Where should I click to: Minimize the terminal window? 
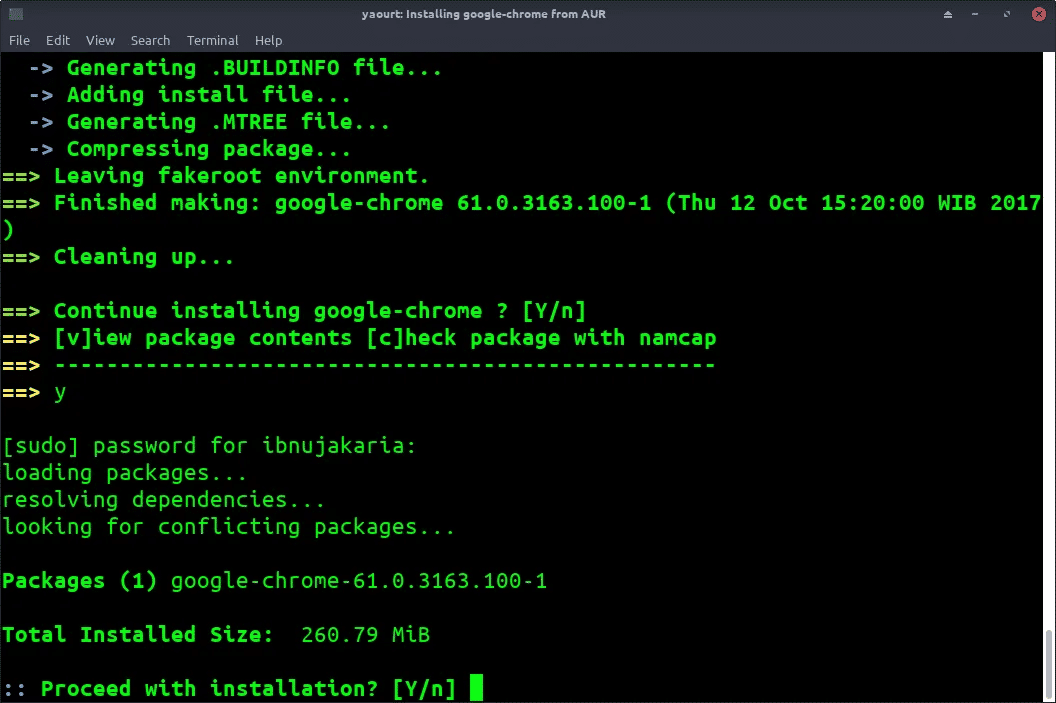975,14
